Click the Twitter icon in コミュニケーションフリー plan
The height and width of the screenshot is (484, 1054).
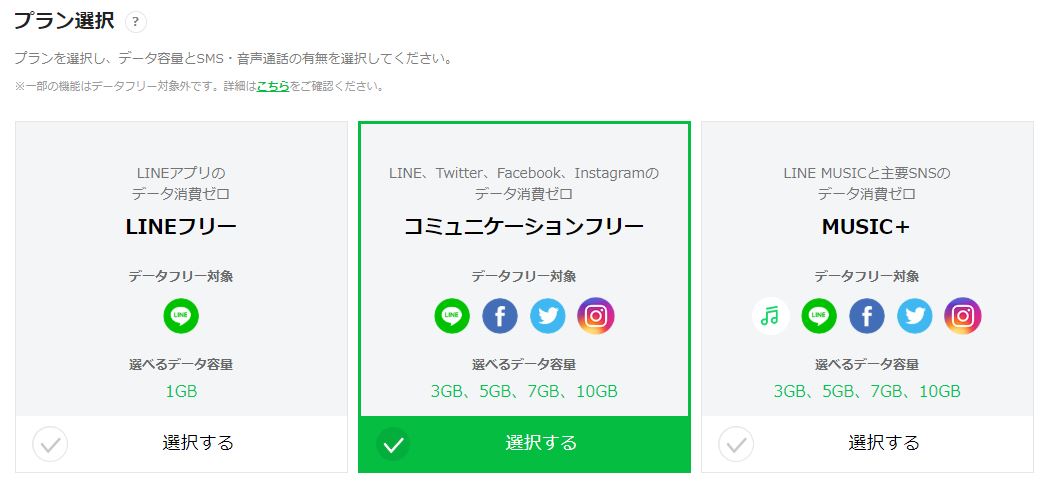[x=548, y=316]
